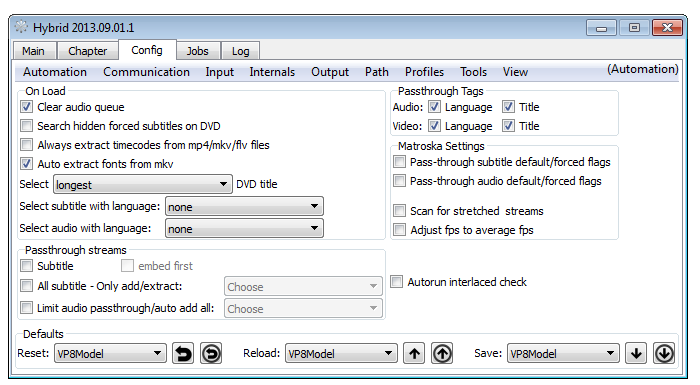This screenshot has height=385, width=700.
Task: Open the View config section
Action: [x=515, y=72]
